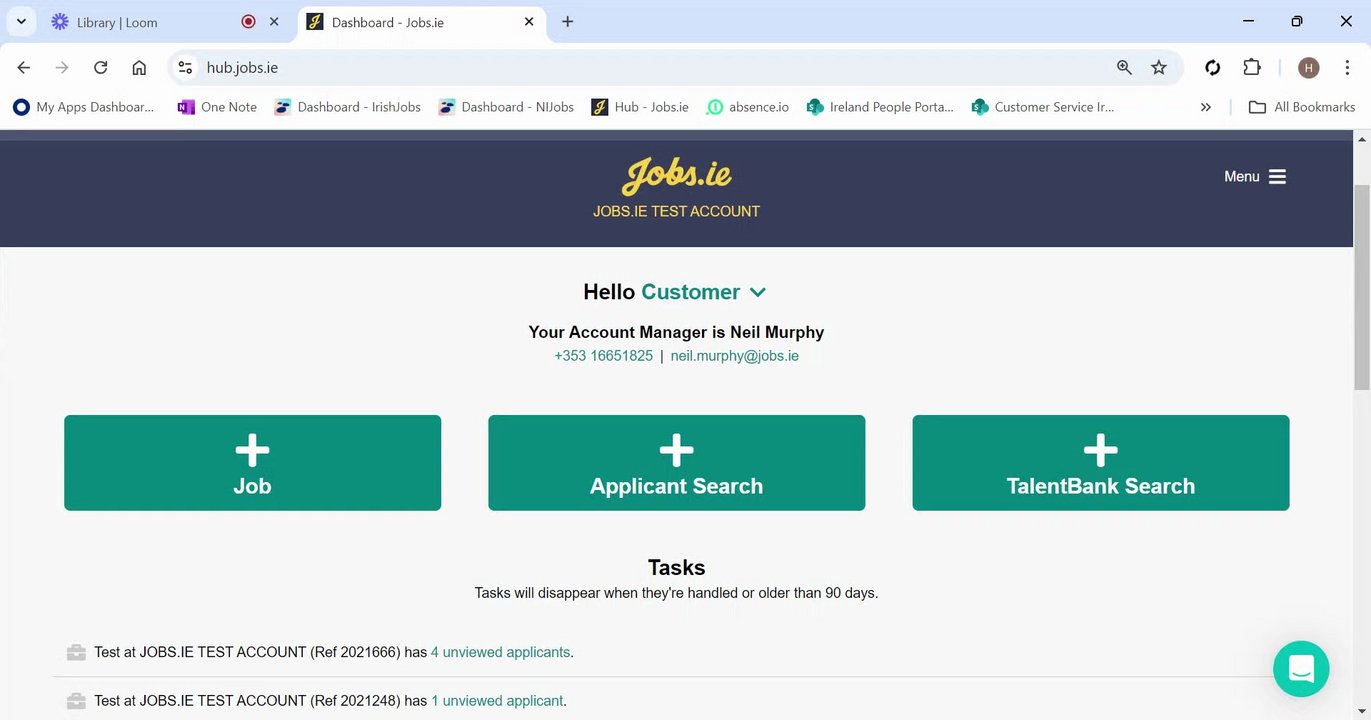Go forward to the next page
This screenshot has height=720, width=1371.
62,67
